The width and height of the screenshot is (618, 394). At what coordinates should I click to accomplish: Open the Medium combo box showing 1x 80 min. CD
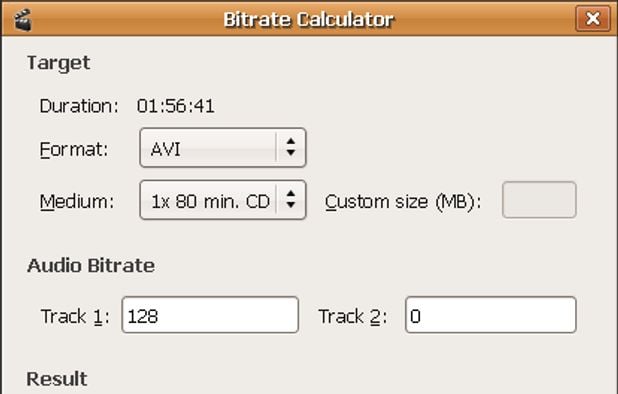[x=223, y=200]
